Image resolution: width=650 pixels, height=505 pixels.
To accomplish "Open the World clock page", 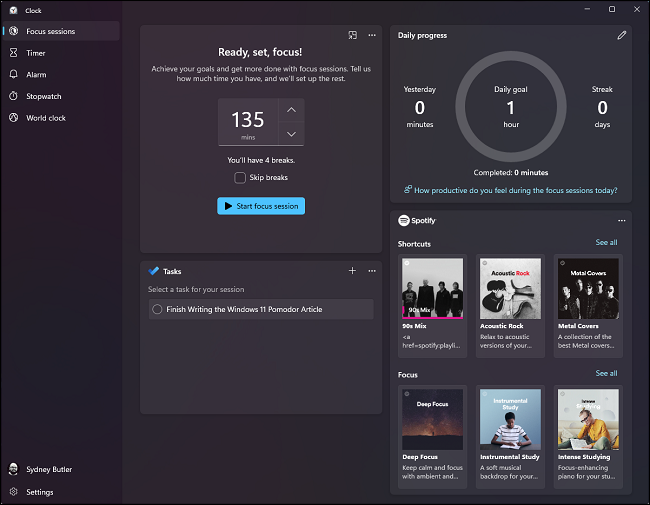I will (45, 118).
